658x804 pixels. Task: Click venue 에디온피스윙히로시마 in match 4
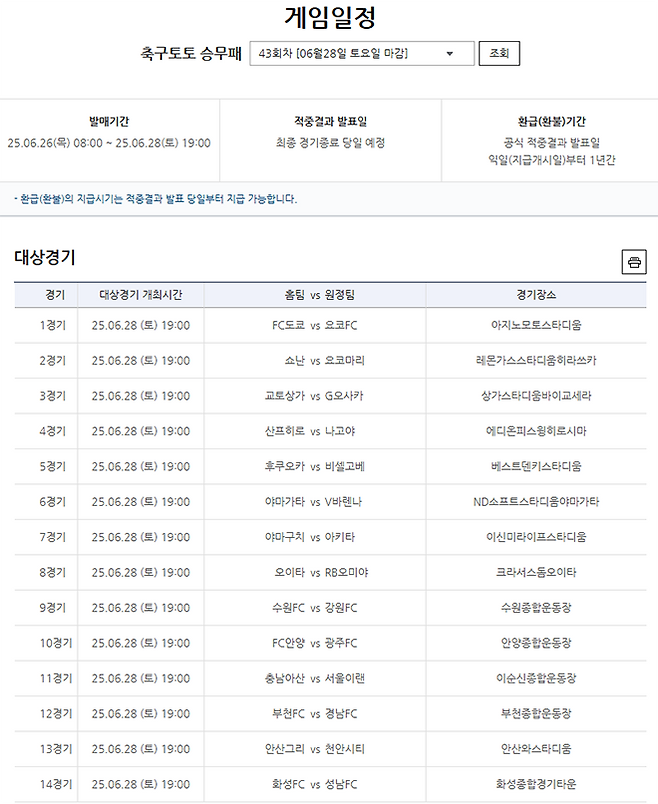coord(536,431)
